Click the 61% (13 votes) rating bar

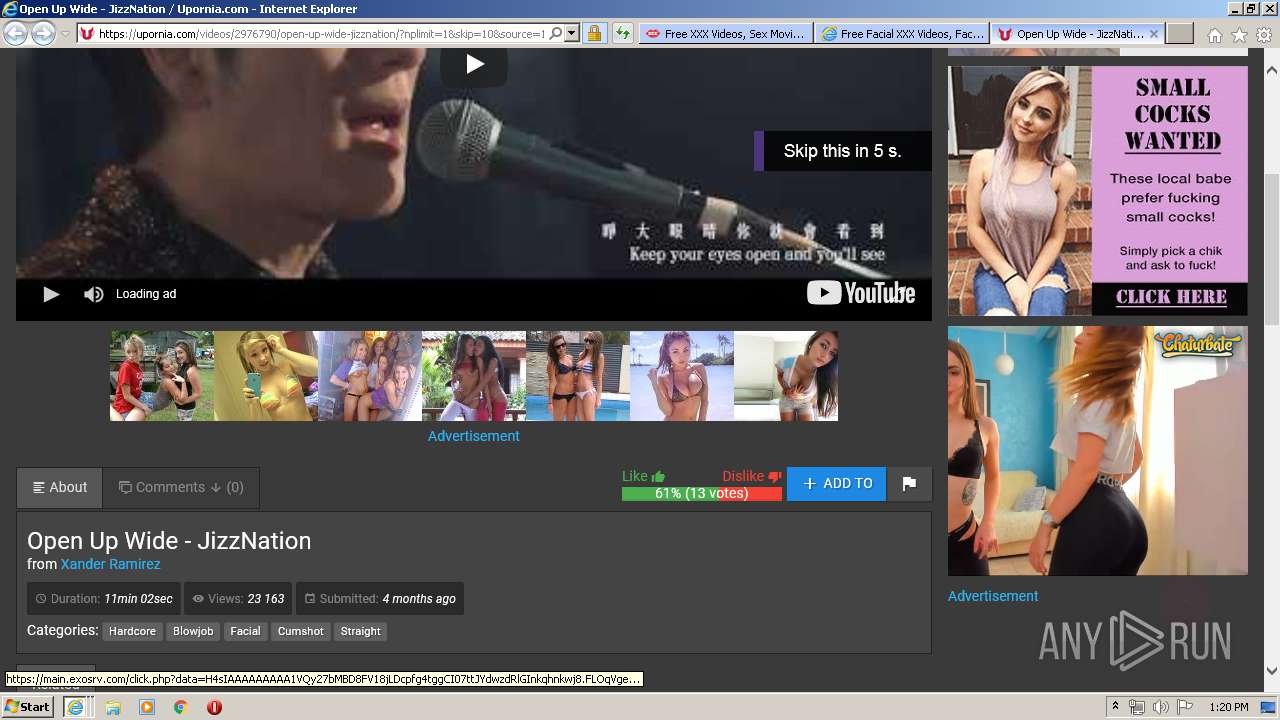701,494
